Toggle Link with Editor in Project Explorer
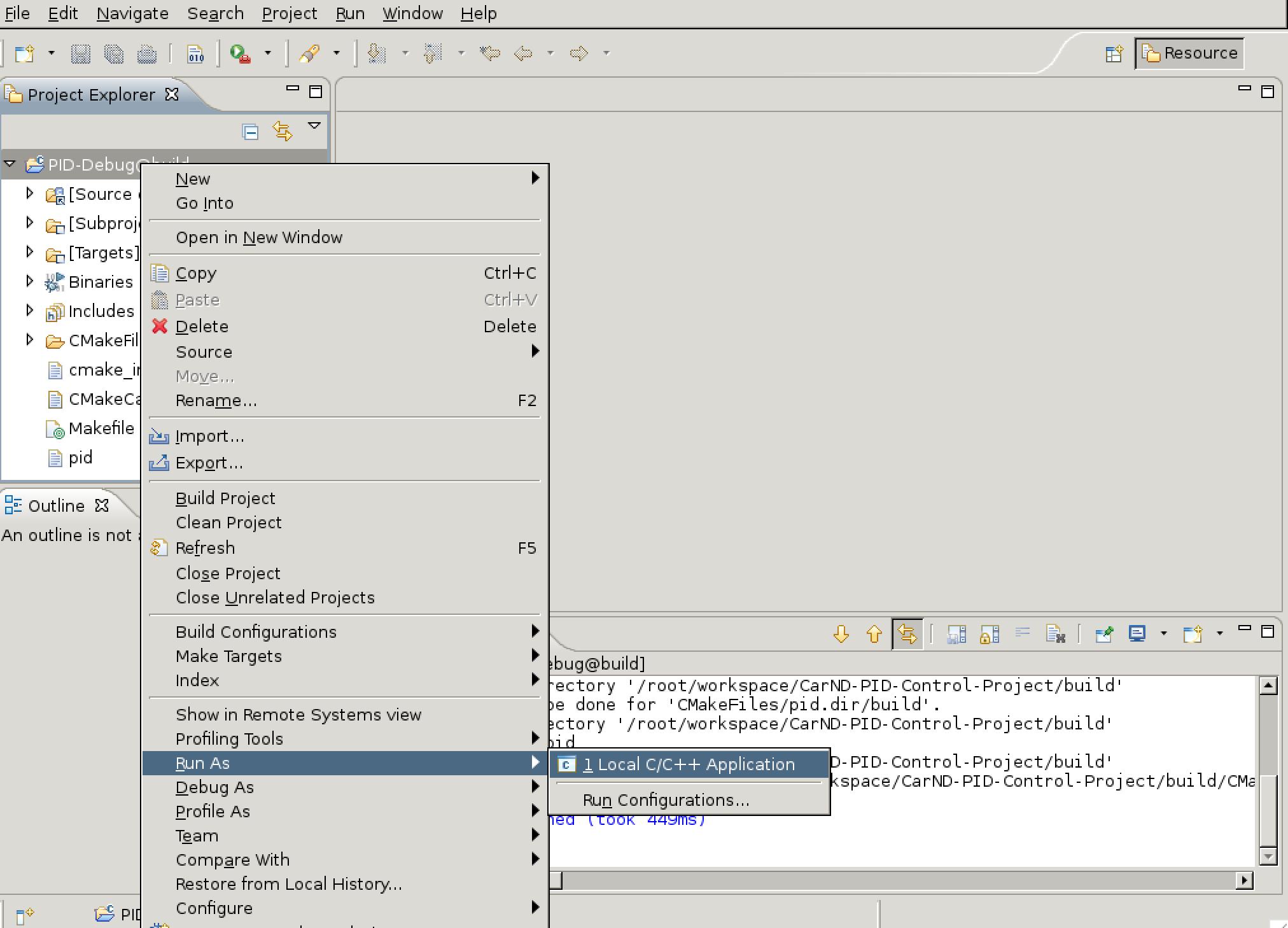 click(x=283, y=132)
